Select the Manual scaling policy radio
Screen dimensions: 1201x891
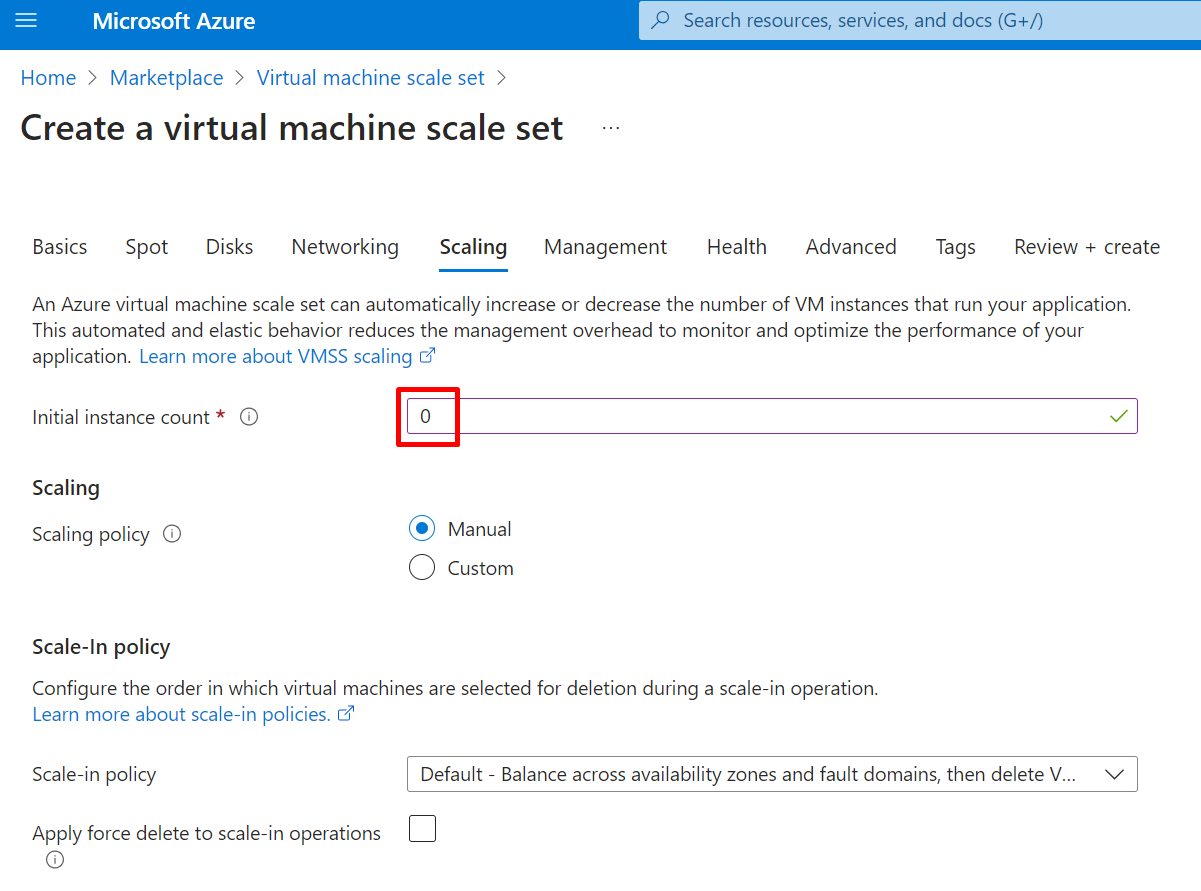pos(422,529)
